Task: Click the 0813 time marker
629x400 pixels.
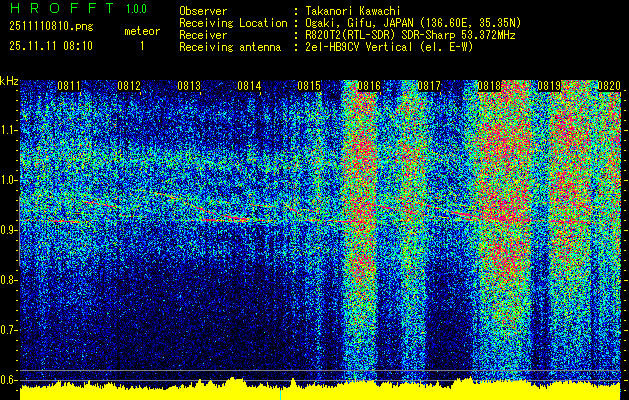Action: (189, 86)
